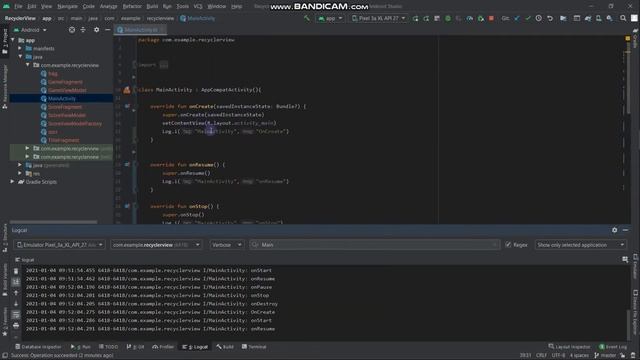Hide the Project panel with minus icon
Screen dimensions: 640x360
point(107,30)
